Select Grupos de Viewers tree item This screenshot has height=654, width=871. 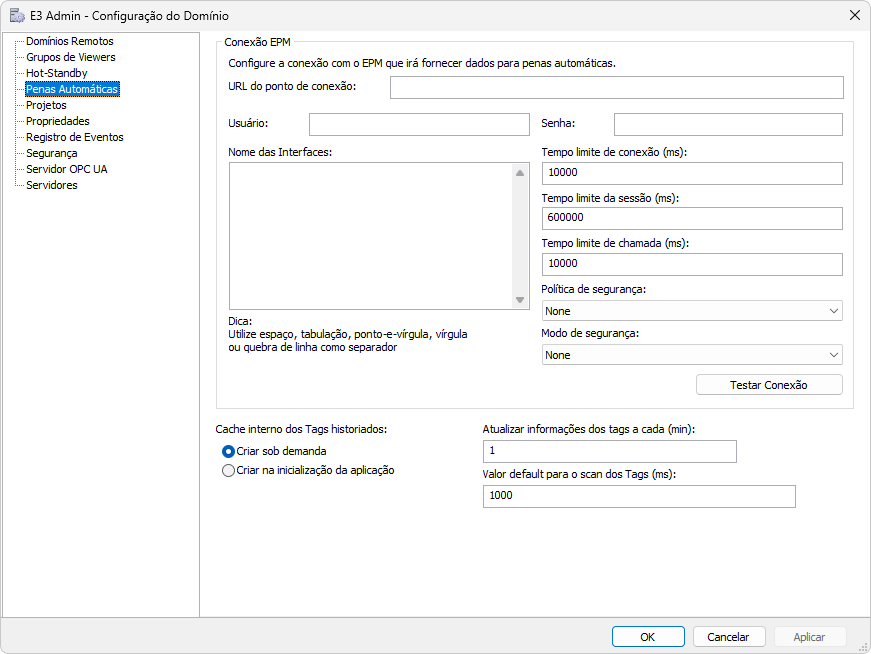tap(70, 57)
